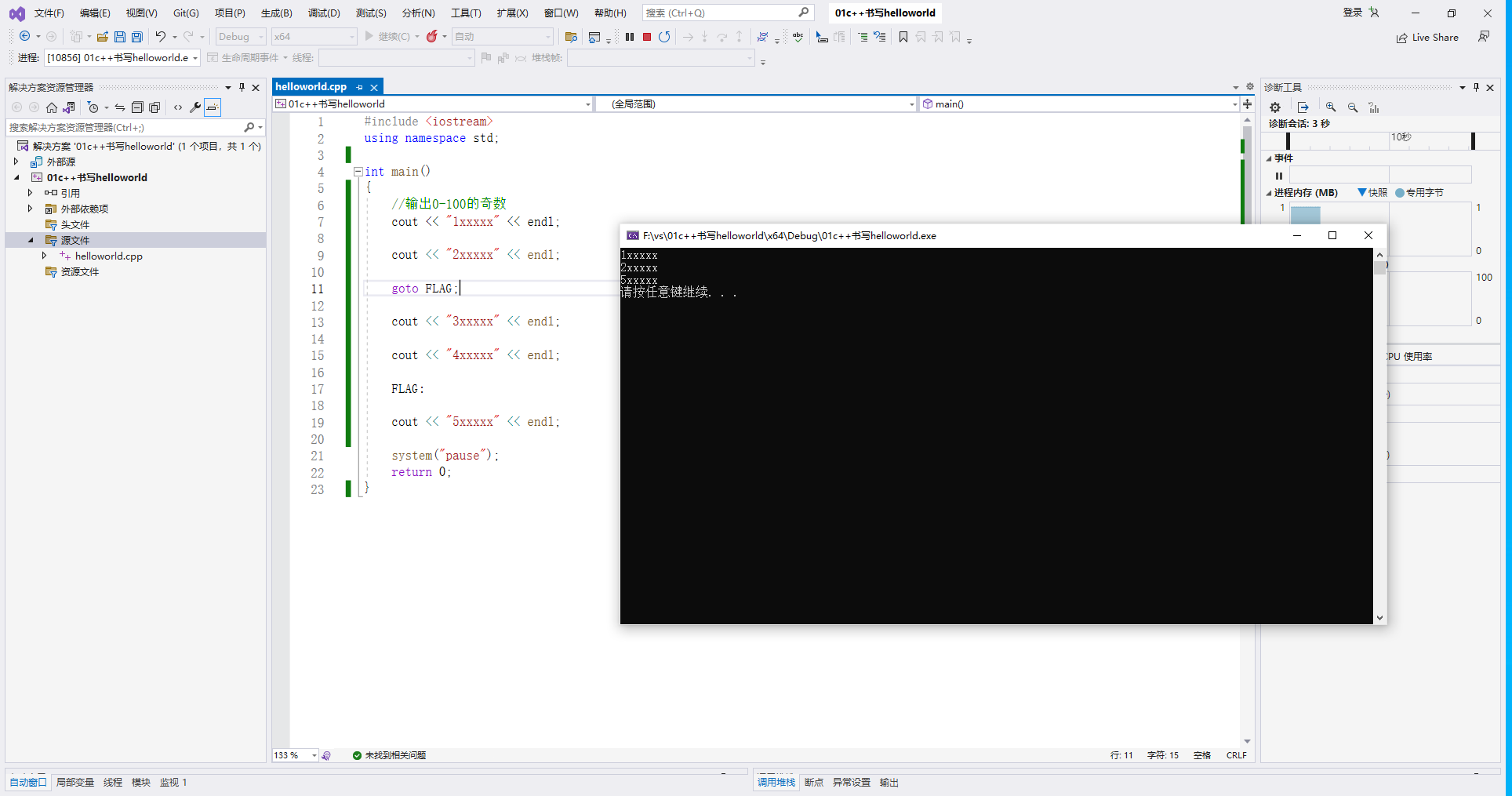Sync with active document in Solution Explorer
Image resolution: width=1512 pixels, height=796 pixels.
(x=120, y=107)
